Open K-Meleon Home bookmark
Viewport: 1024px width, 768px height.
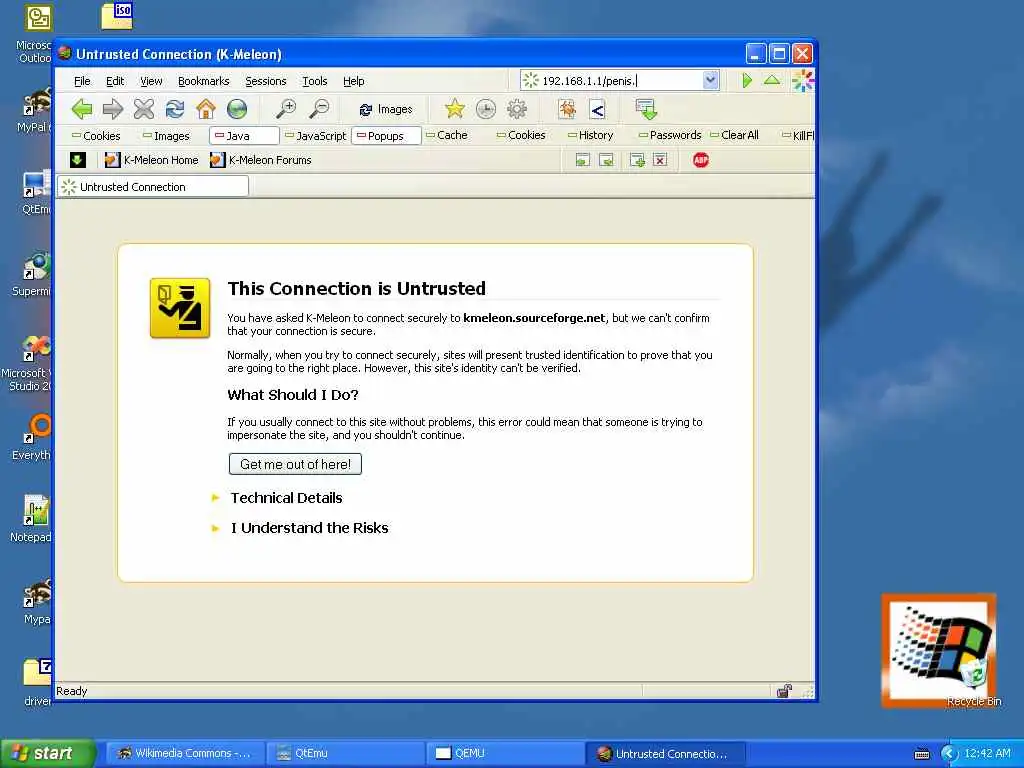click(152, 160)
